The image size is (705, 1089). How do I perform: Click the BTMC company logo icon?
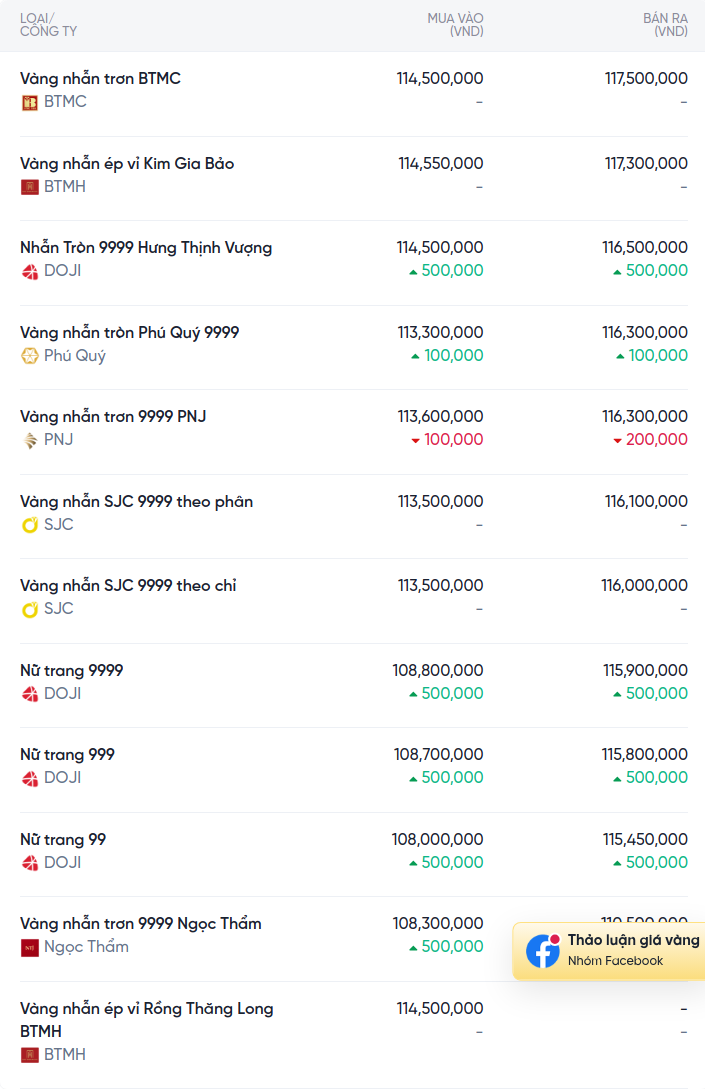tap(29, 103)
